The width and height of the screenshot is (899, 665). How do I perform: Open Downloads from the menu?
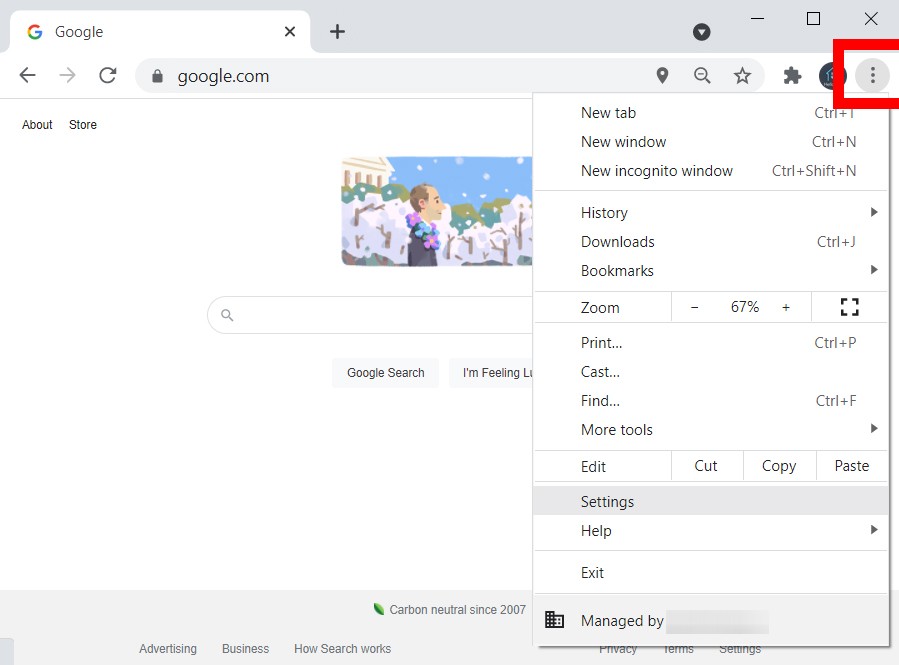[x=711, y=242]
